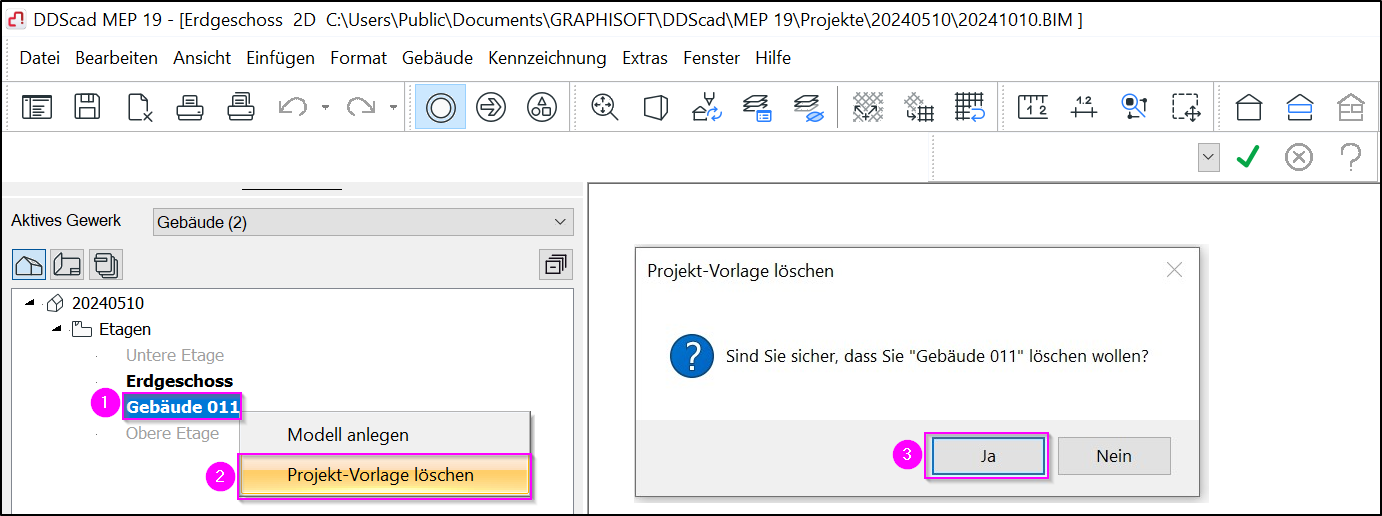Print with the single printer icon

pos(190,107)
